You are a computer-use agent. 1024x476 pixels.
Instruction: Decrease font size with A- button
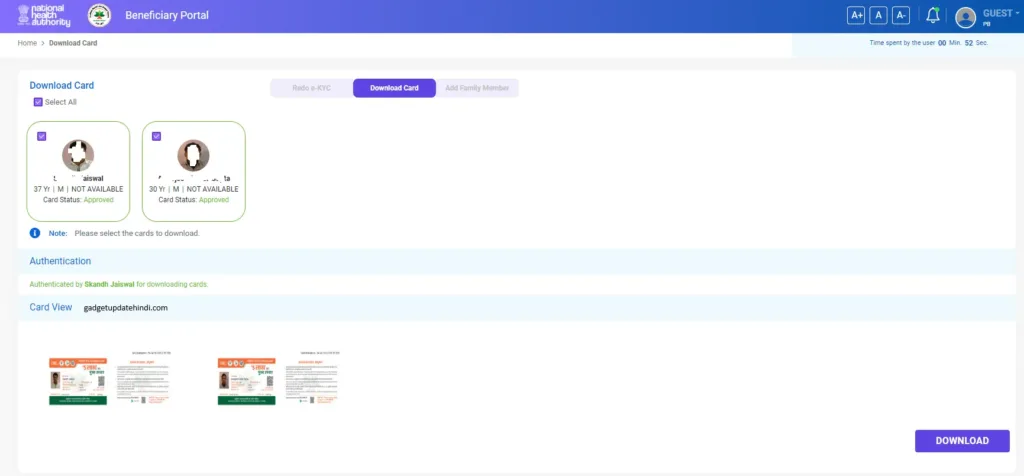[x=901, y=15]
